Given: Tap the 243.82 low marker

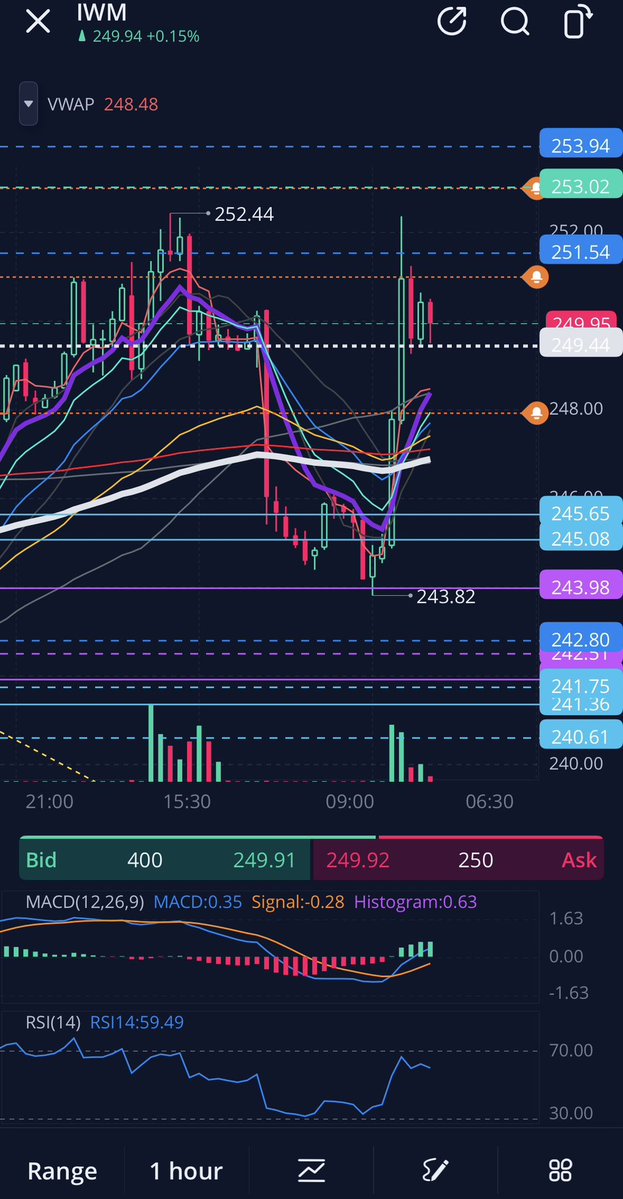Looking at the screenshot, I should [x=446, y=596].
